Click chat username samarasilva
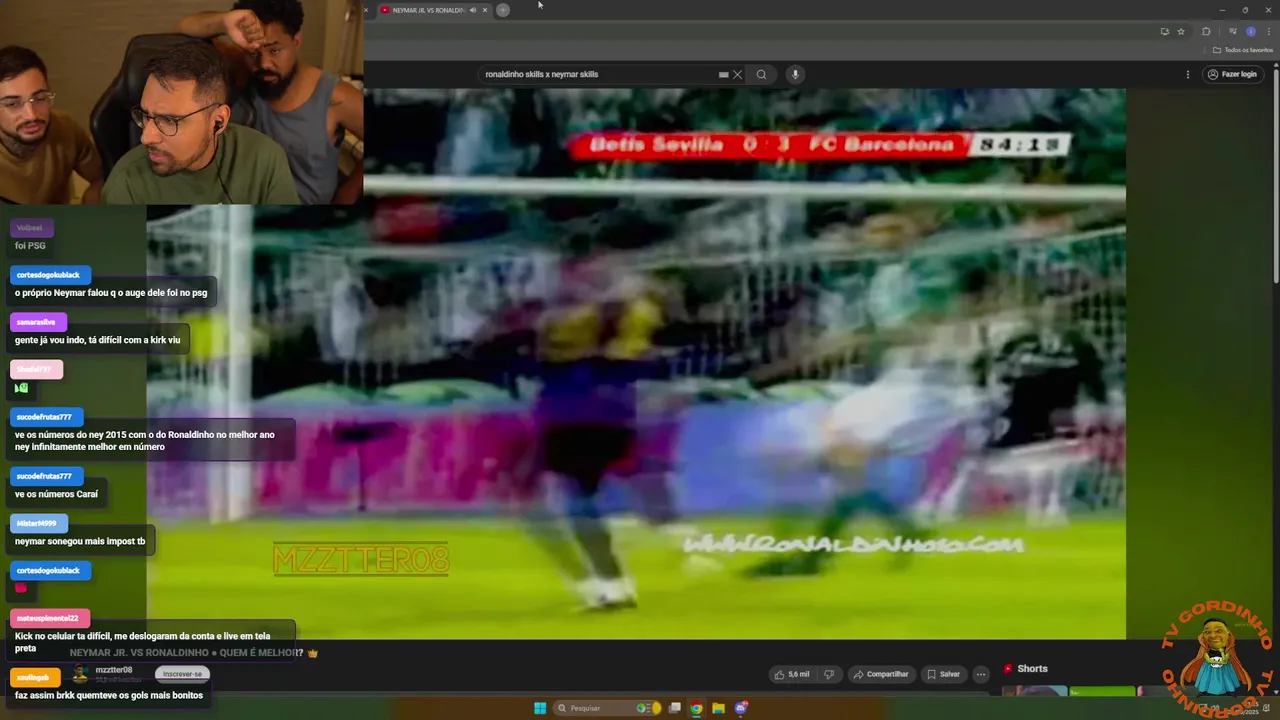The height and width of the screenshot is (720, 1280). 36,322
